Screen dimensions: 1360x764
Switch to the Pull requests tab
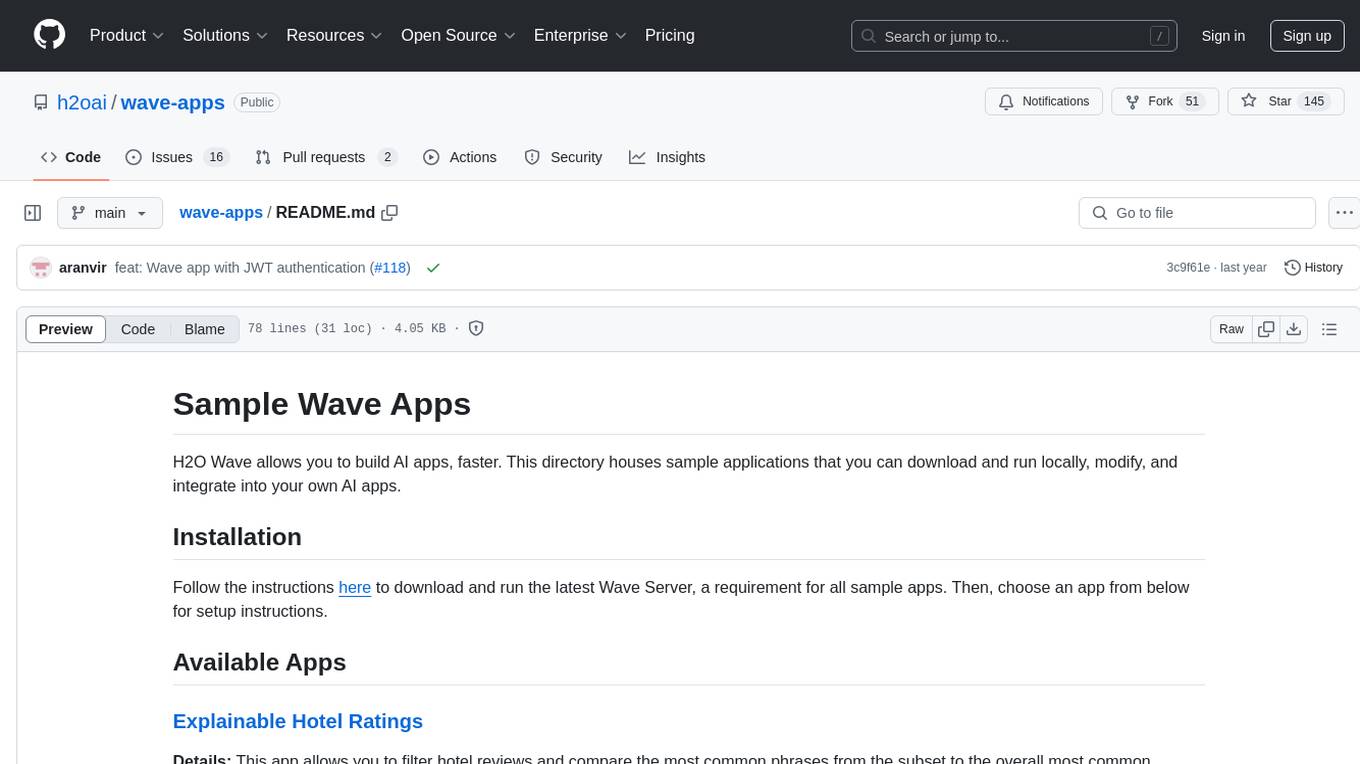pyautogui.click(x=326, y=157)
